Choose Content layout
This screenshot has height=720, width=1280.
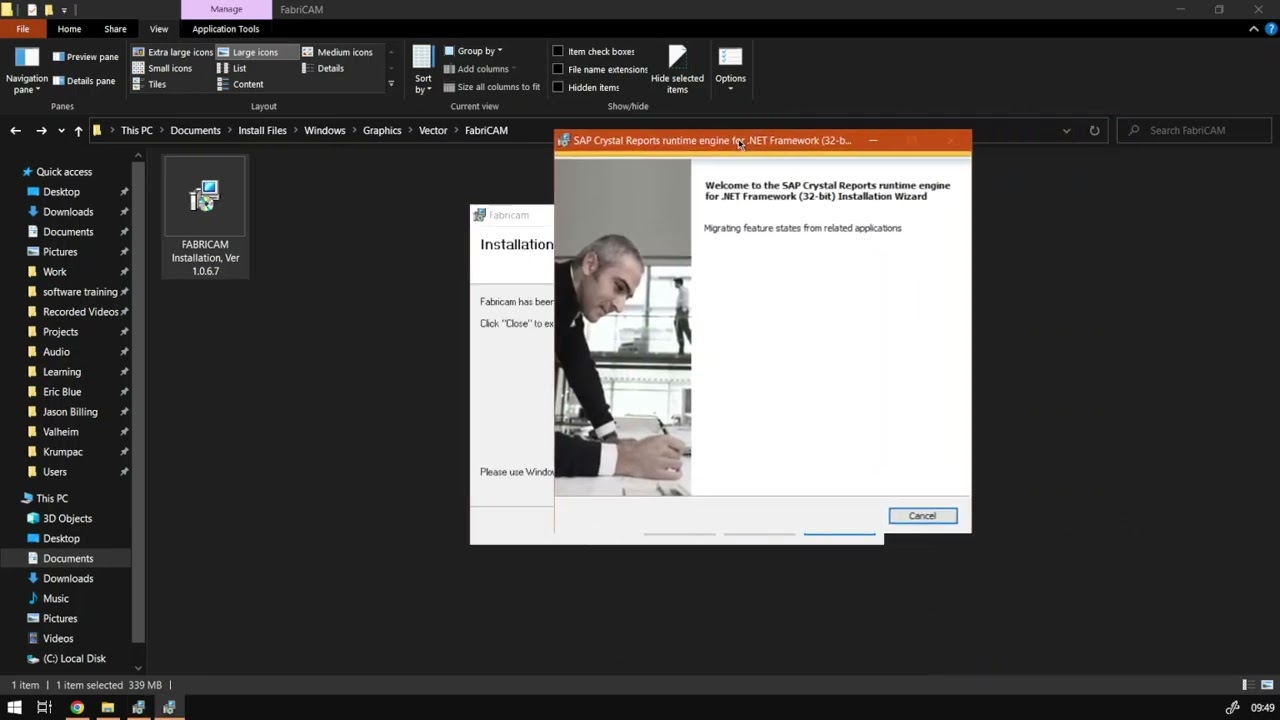click(240, 84)
